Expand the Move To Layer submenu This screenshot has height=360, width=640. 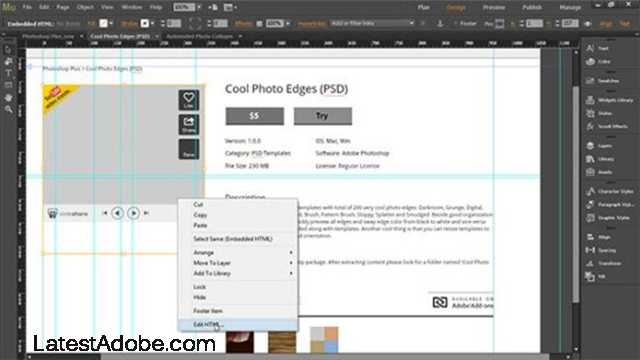click(x=238, y=263)
